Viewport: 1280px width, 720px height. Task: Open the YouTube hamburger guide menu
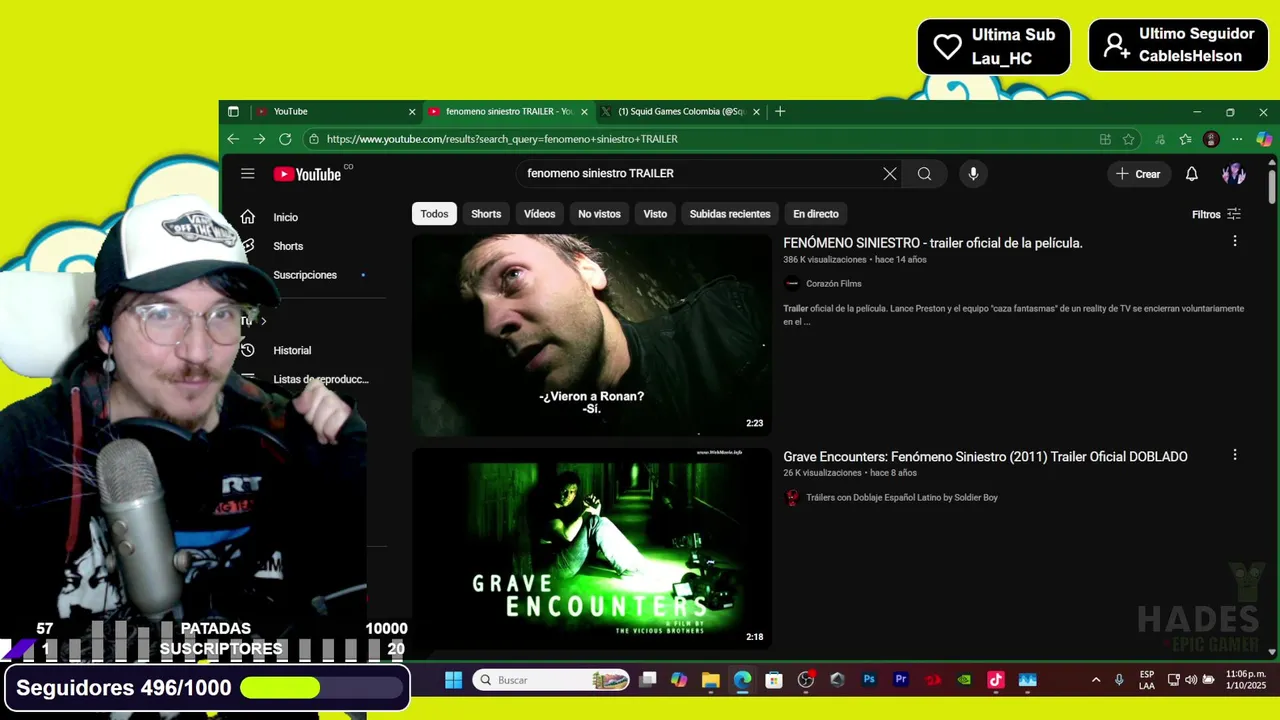click(x=248, y=174)
